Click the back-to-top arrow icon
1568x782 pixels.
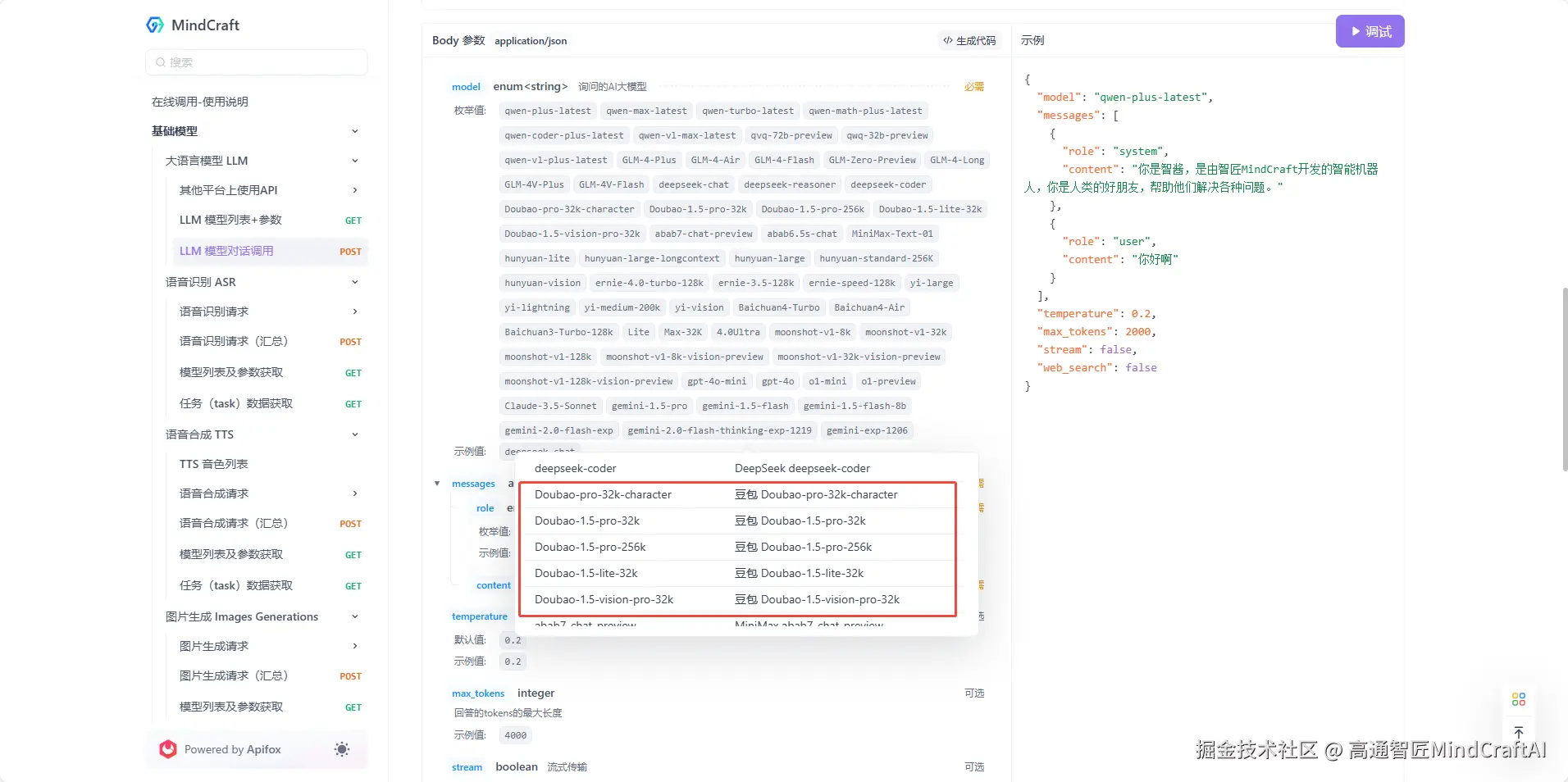1519,733
